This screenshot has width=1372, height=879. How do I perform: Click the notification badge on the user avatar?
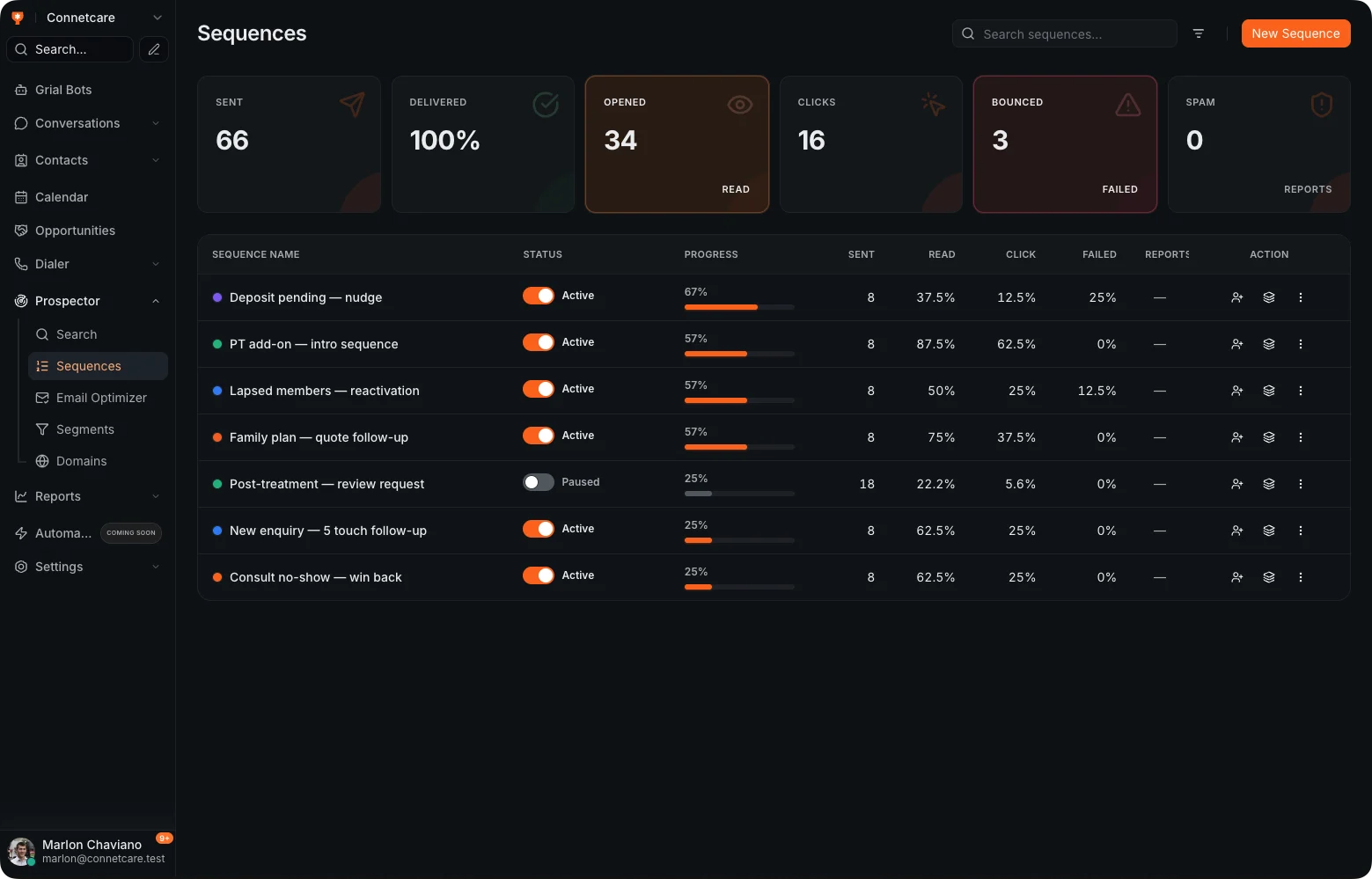coord(164,839)
